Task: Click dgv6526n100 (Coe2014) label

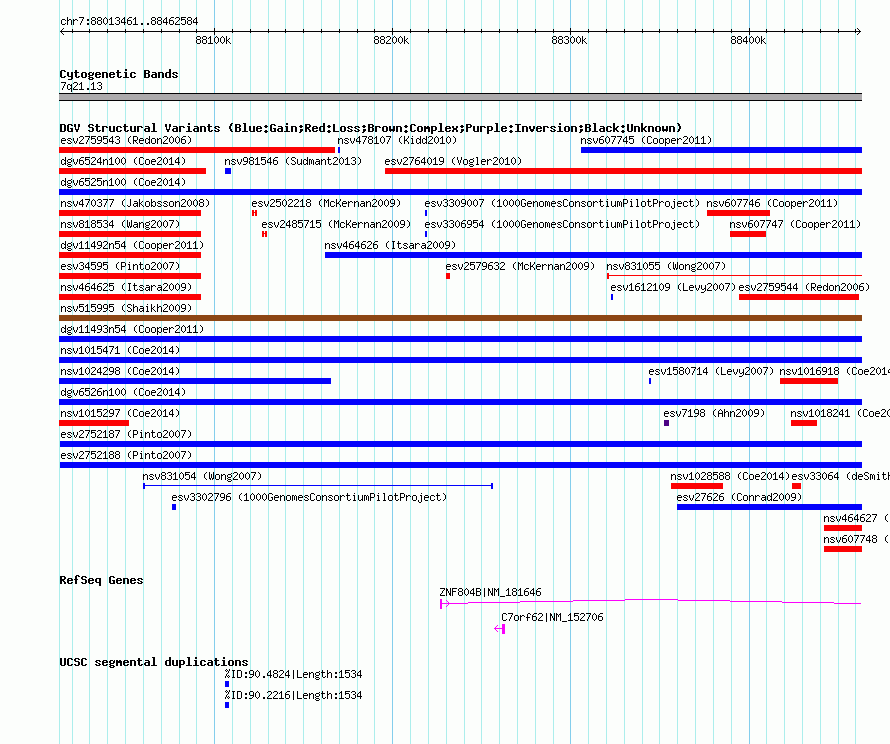Action: click(123, 392)
